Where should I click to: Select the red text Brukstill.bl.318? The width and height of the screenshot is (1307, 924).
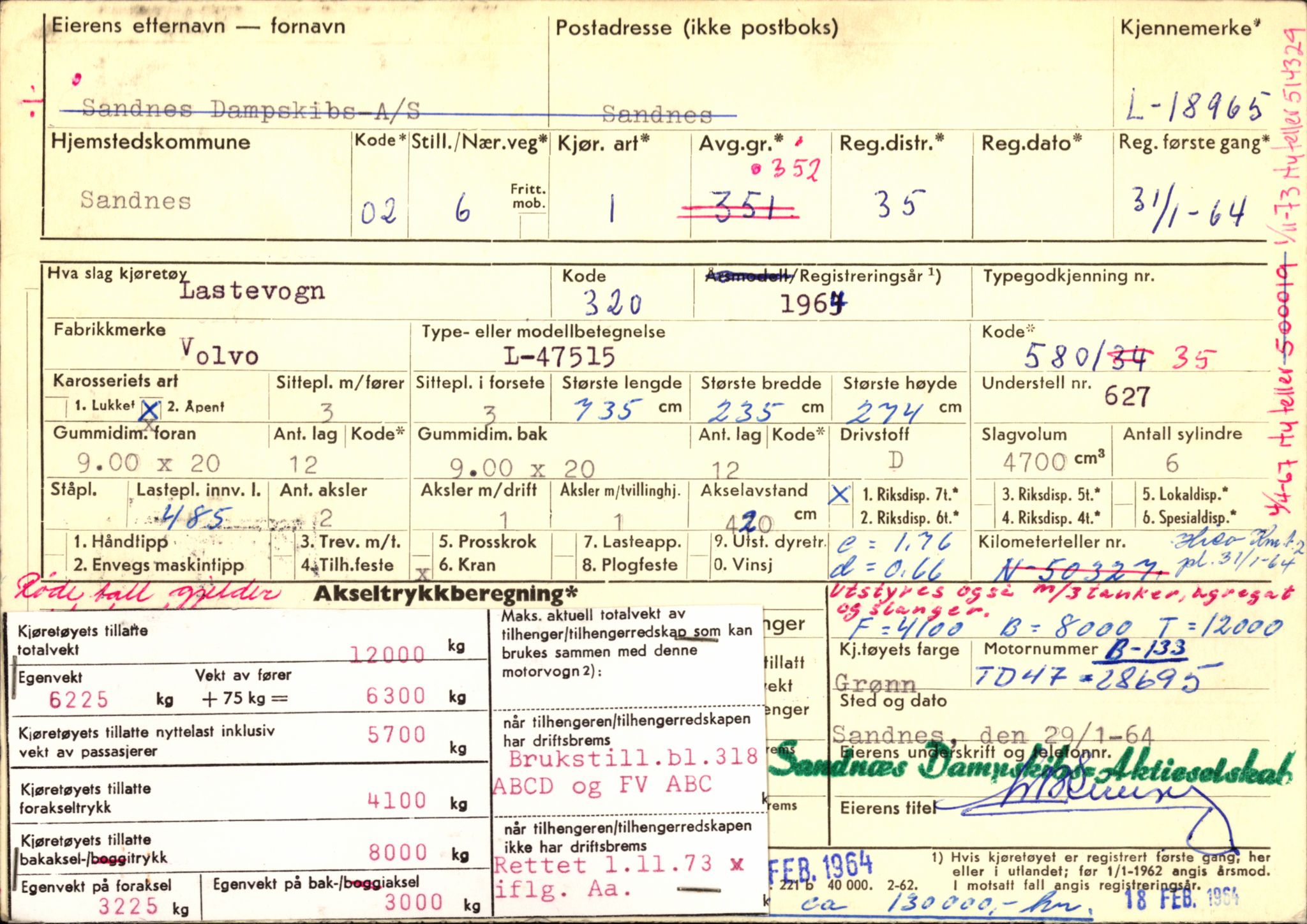coord(633,757)
